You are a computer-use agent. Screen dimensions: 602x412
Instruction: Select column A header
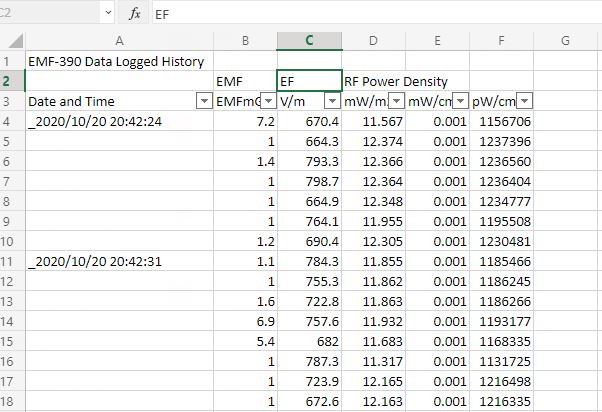pyautogui.click(x=119, y=41)
